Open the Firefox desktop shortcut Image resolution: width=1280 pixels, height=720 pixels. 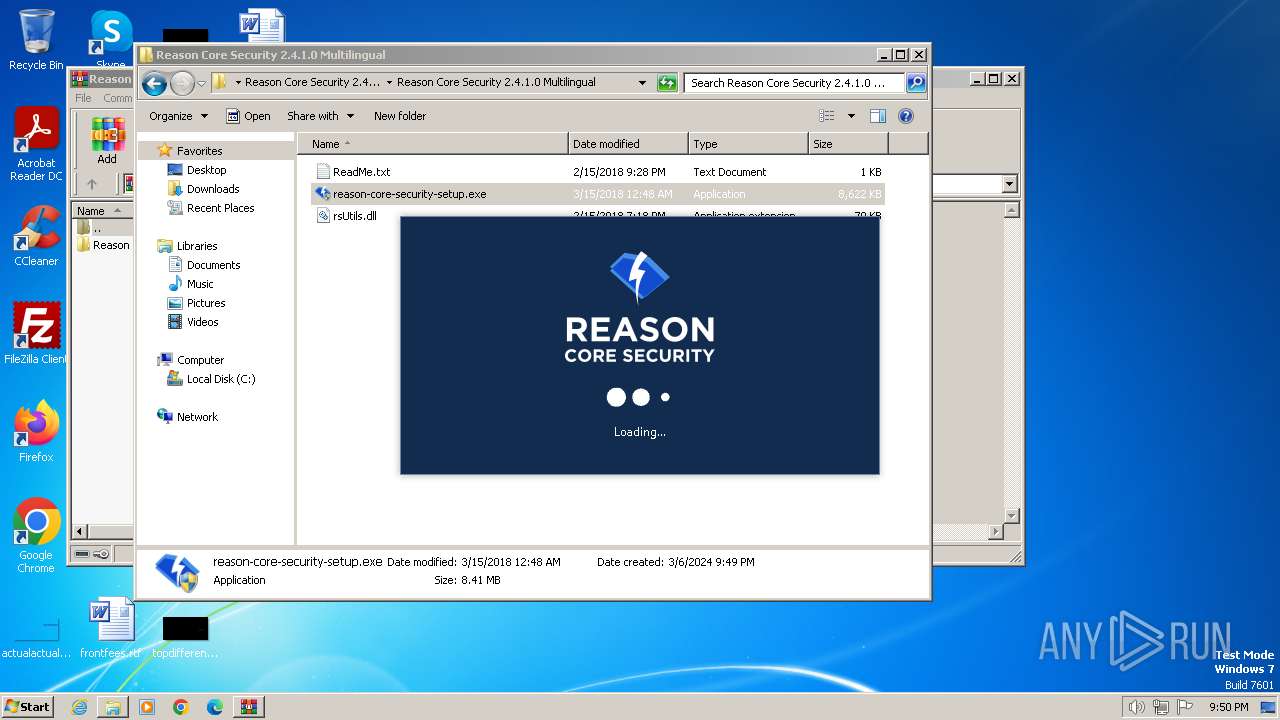click(x=36, y=432)
